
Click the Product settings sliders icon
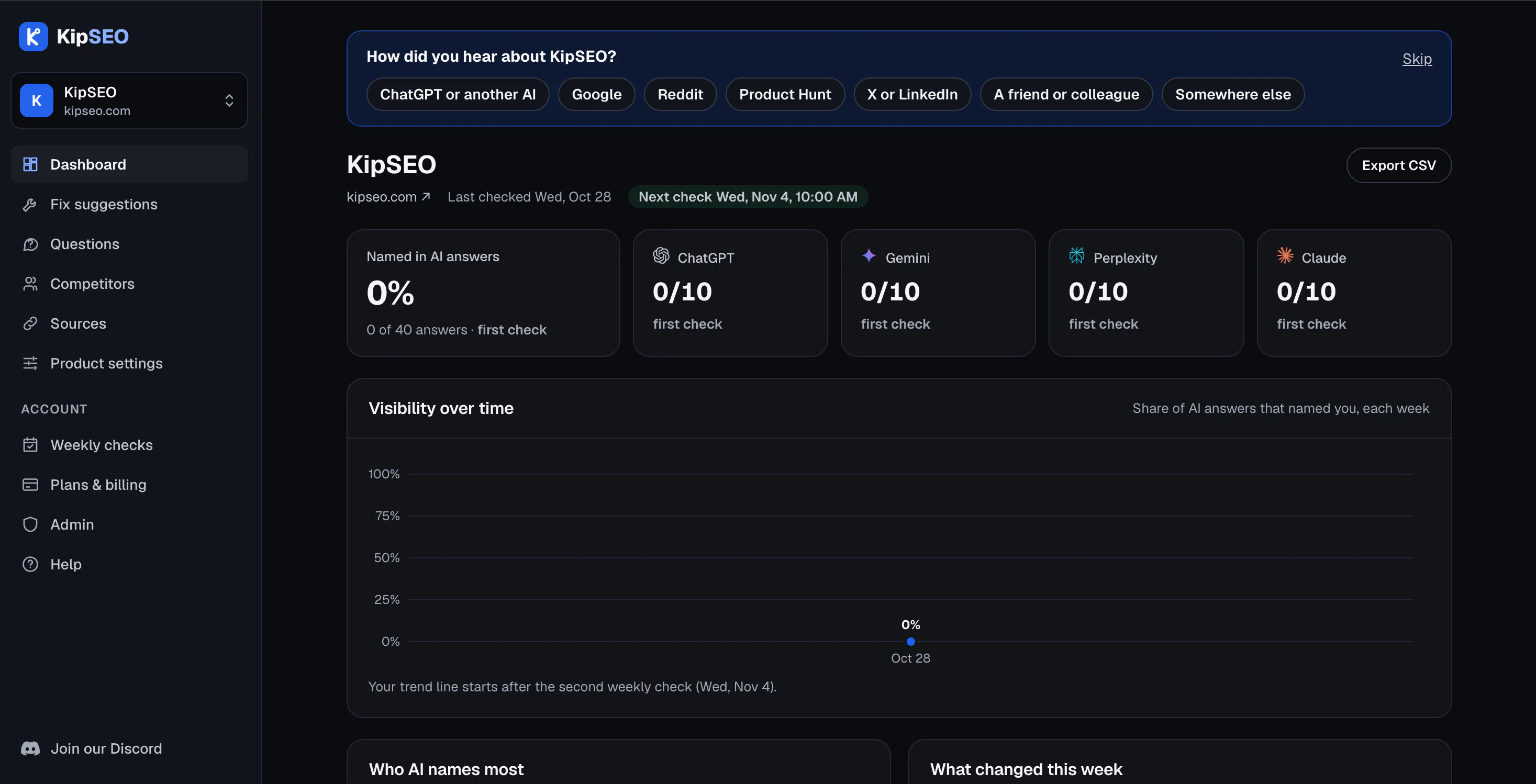30,363
